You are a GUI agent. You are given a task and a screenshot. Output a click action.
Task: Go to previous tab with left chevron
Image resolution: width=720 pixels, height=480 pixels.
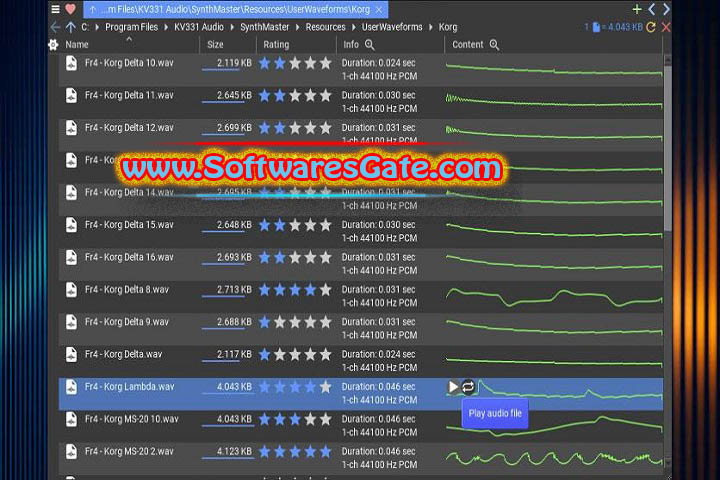click(x=652, y=9)
